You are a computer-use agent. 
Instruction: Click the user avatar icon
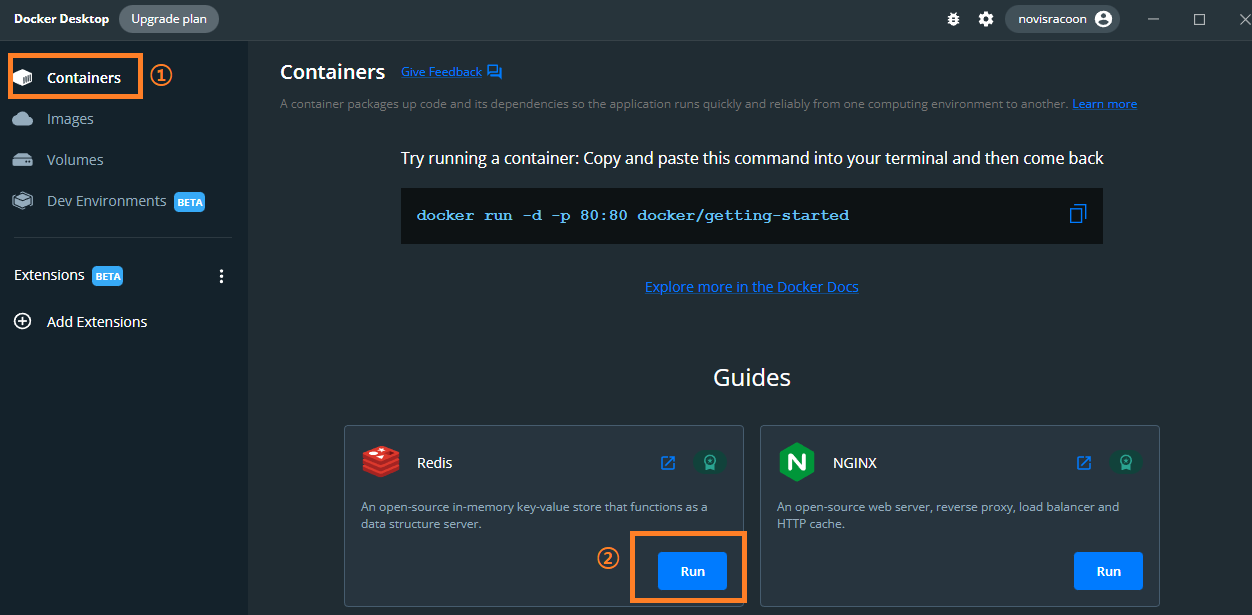(1103, 19)
